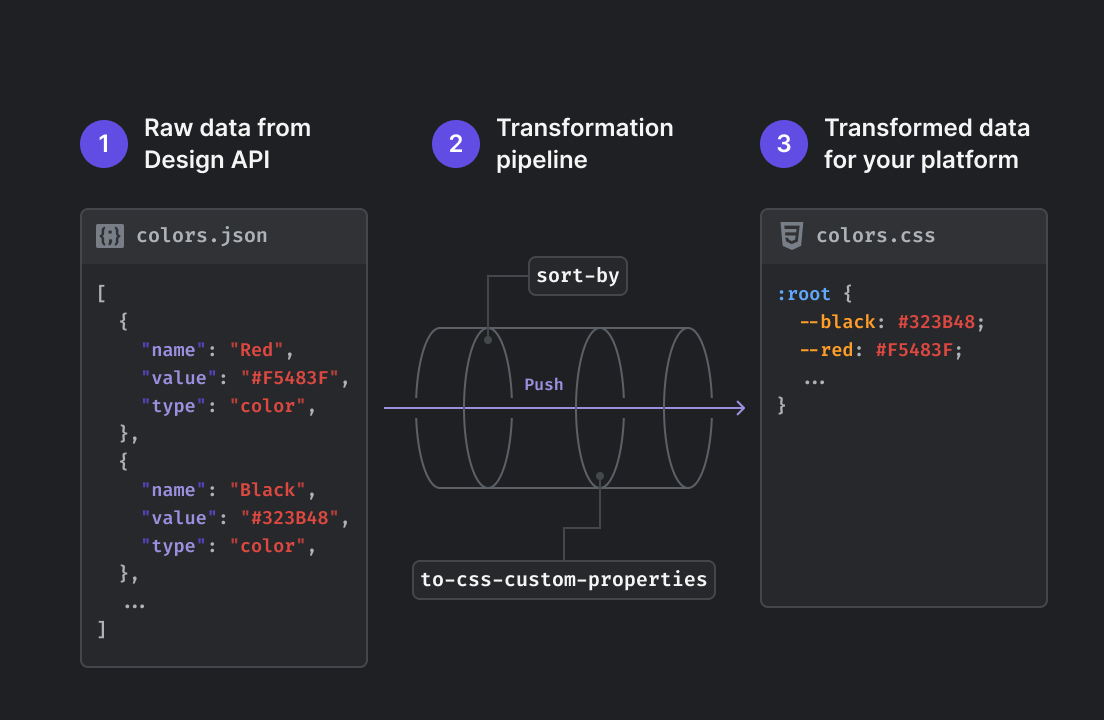Click the "Raw data from Design API" heading
Viewport: 1104px width, 720px height.
pyautogui.click(x=227, y=144)
